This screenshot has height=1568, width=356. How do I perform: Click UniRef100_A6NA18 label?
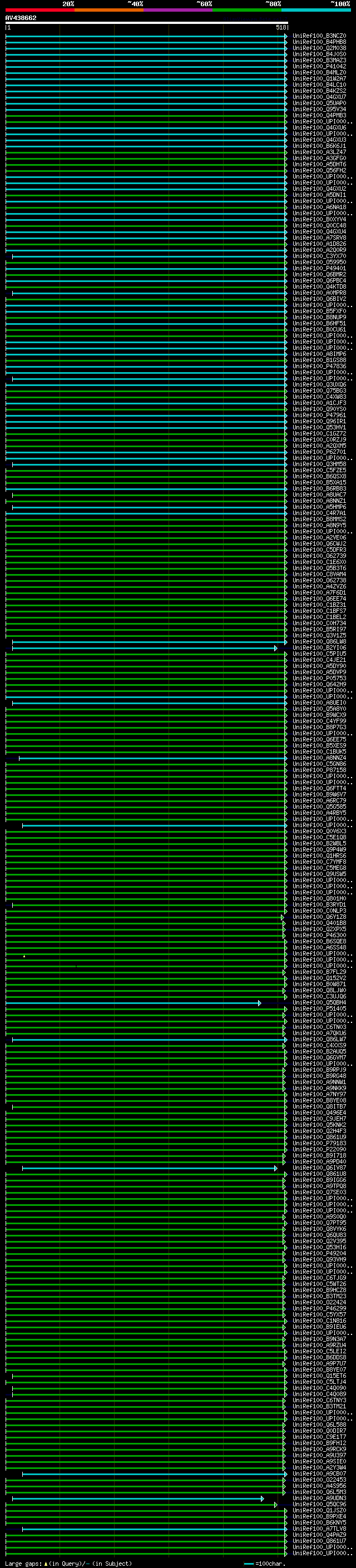tap(319, 207)
